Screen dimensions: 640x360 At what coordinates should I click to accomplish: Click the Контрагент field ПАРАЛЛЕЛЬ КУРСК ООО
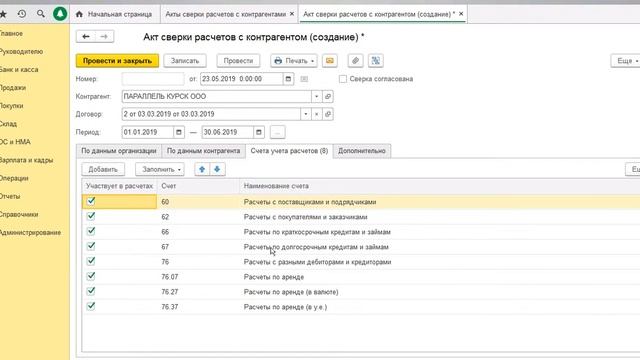click(217, 96)
